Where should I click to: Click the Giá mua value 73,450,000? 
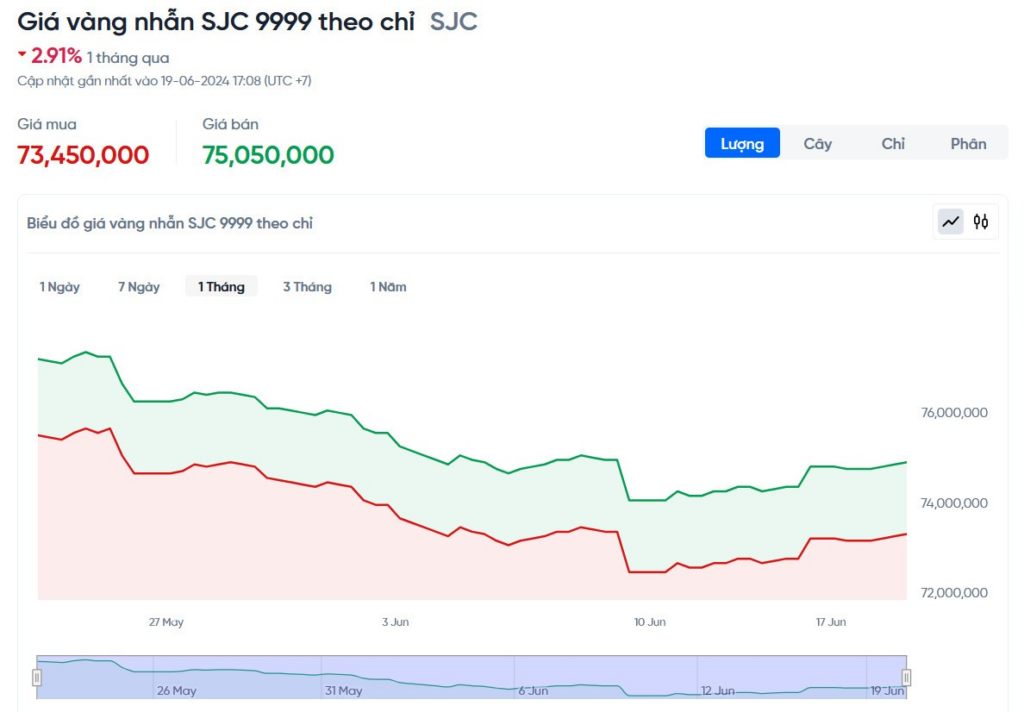83,155
